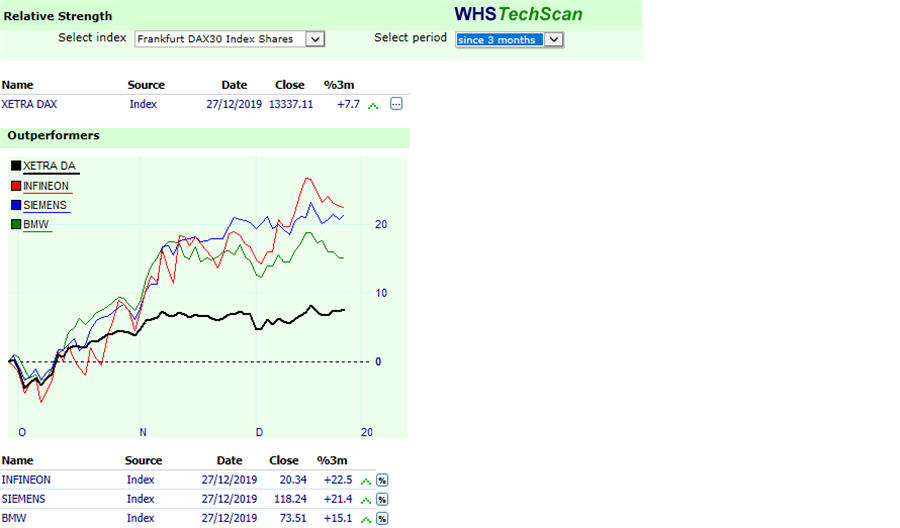Viewport: 900px width, 528px height.
Task: Click the green trend icon in XETRA DAX row
Action: pos(373,106)
